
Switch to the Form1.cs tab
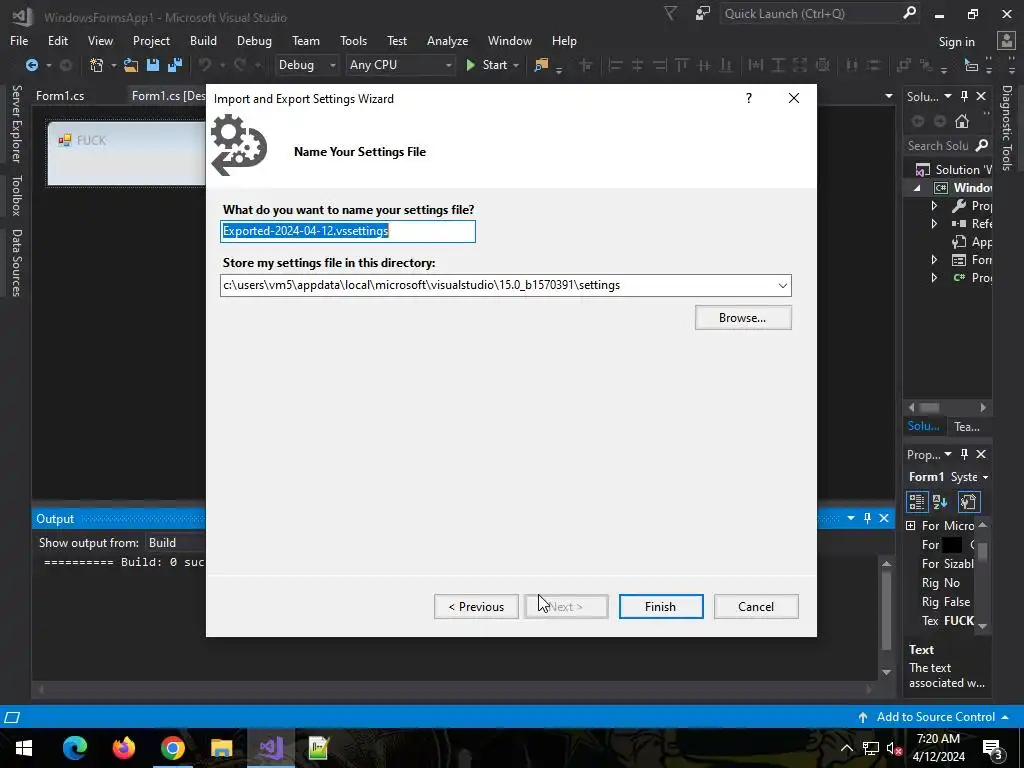[x=60, y=95]
